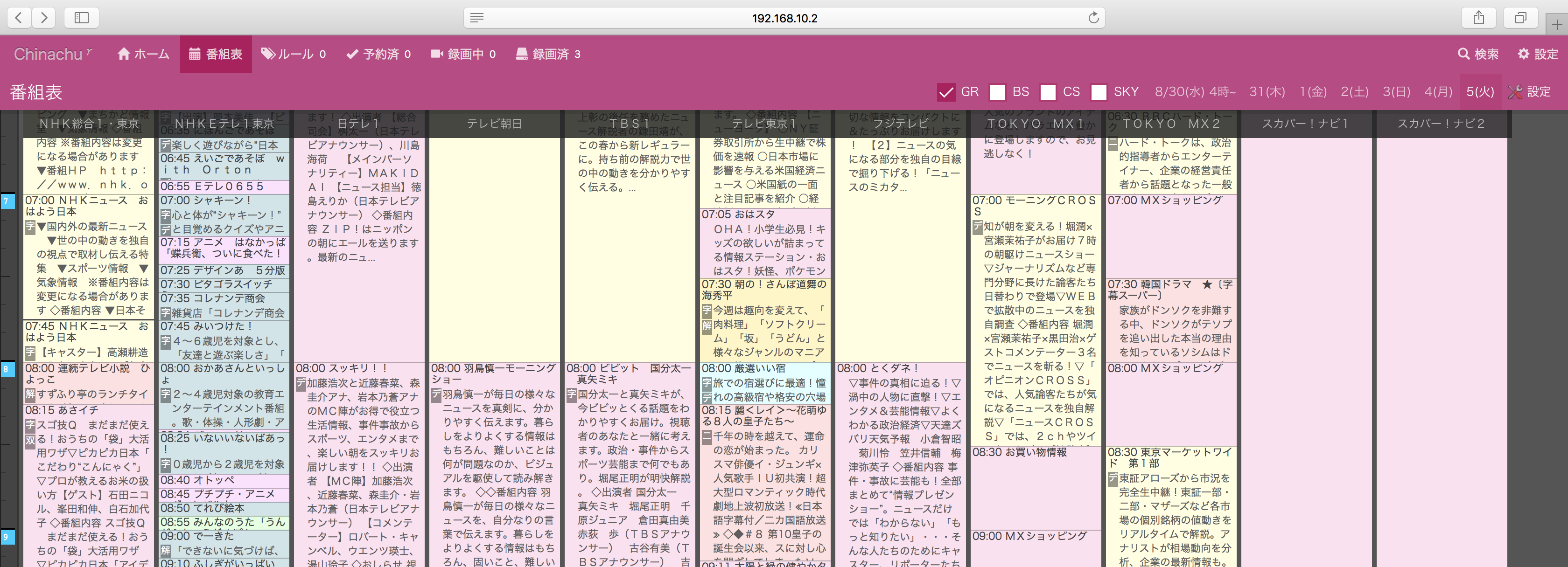The image size is (1568, 567).
Task: Click the browser forward arrow button
Action: click(x=44, y=18)
